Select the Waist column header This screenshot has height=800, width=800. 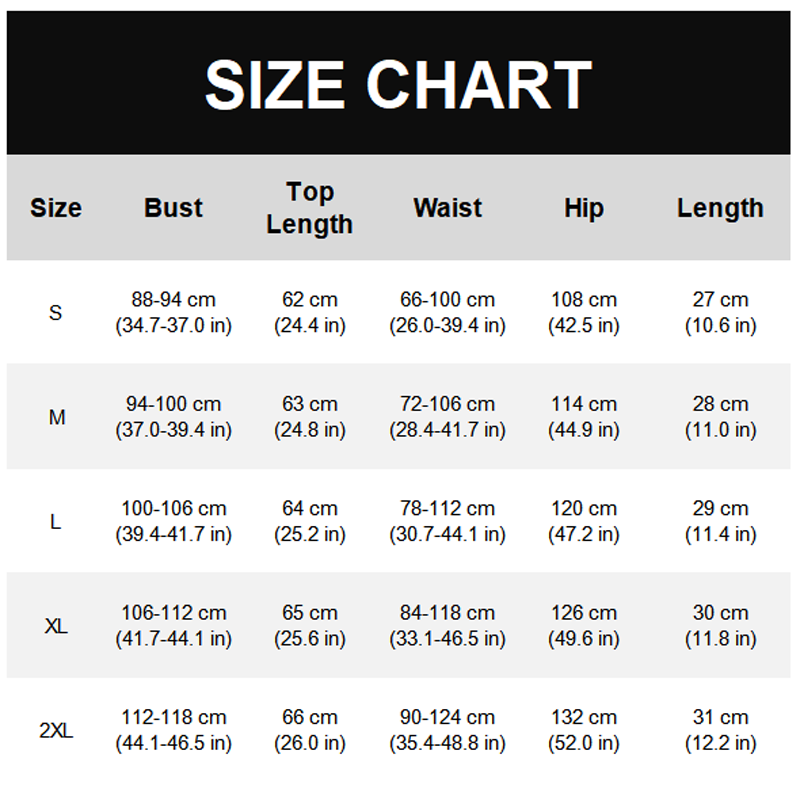click(x=447, y=208)
